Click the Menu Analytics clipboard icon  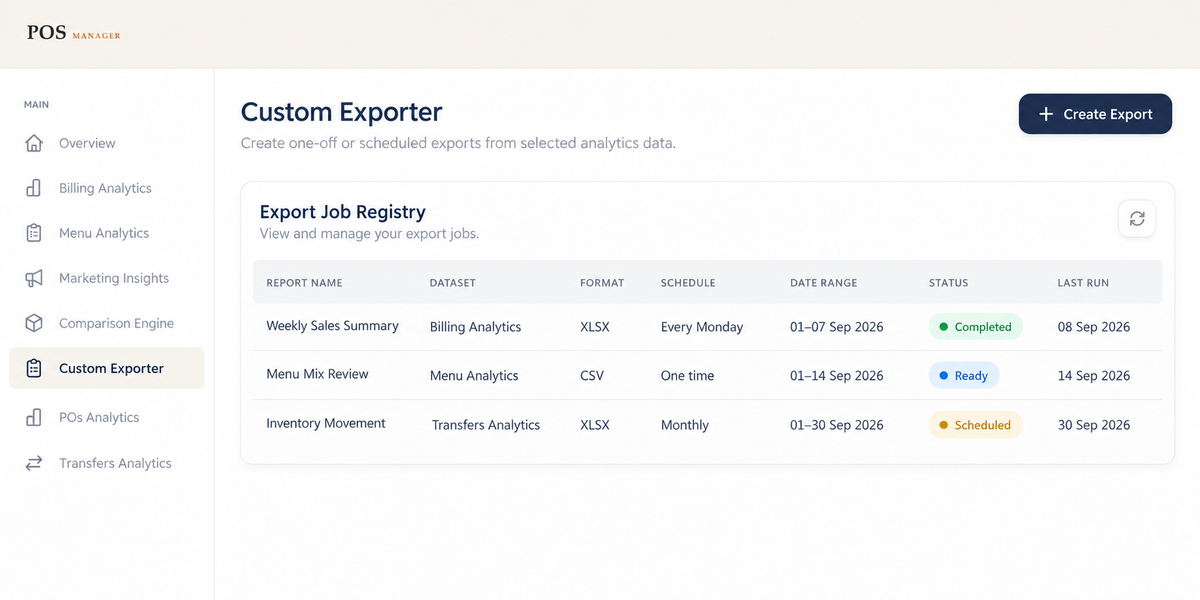[34, 233]
